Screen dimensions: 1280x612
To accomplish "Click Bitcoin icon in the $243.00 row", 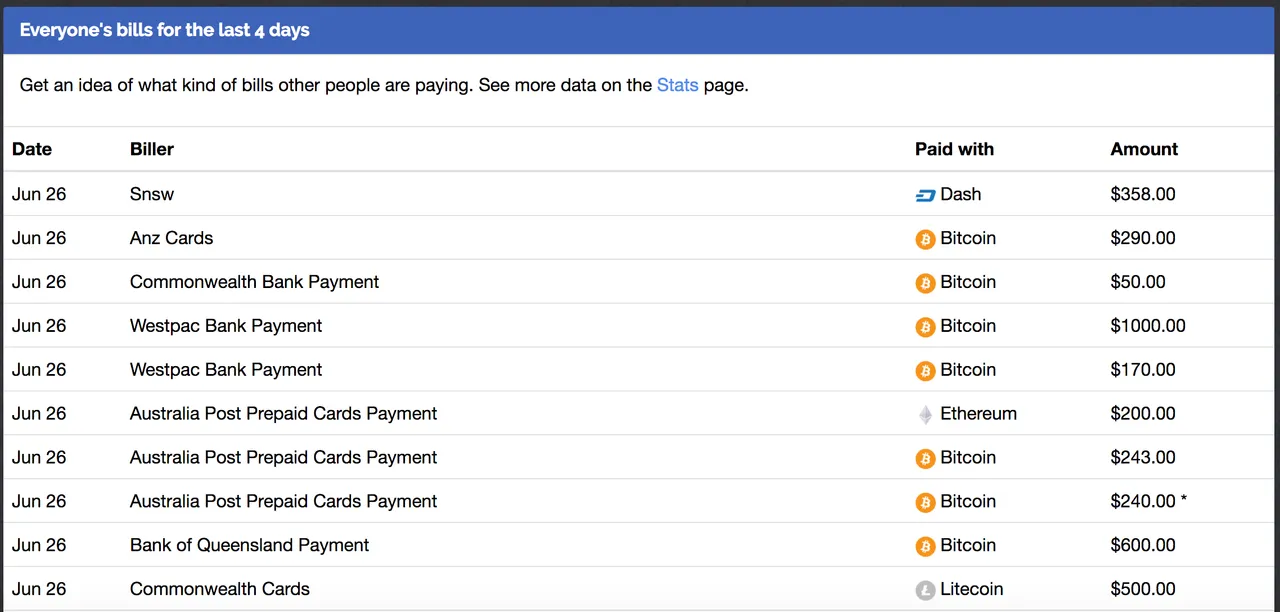I will [x=925, y=459].
